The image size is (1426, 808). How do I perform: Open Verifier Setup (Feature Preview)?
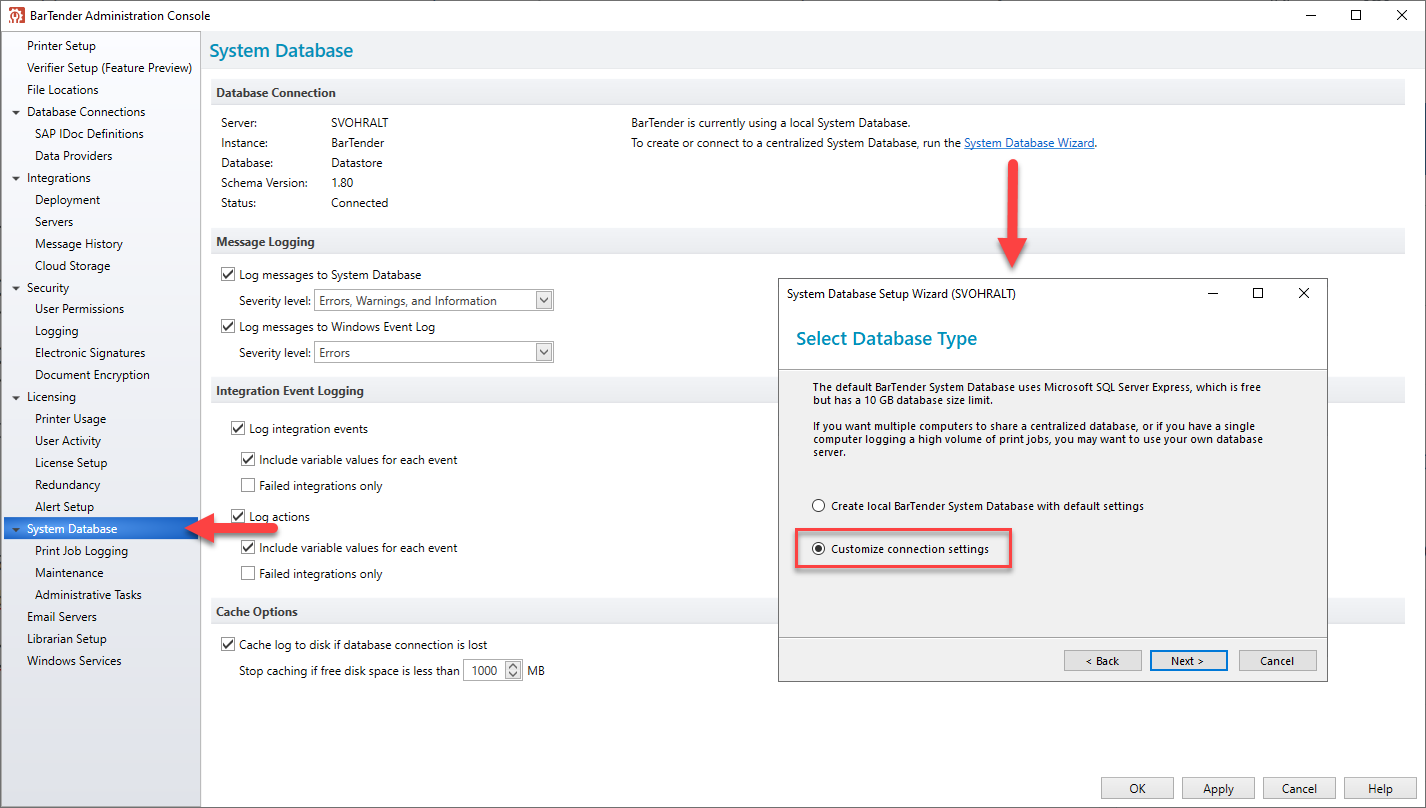pos(109,68)
